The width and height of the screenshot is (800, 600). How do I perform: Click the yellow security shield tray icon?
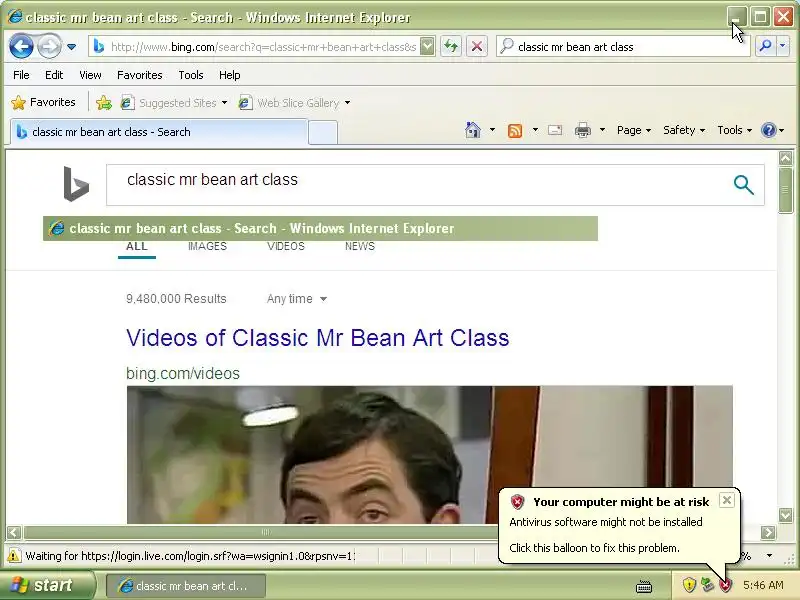tap(689, 585)
